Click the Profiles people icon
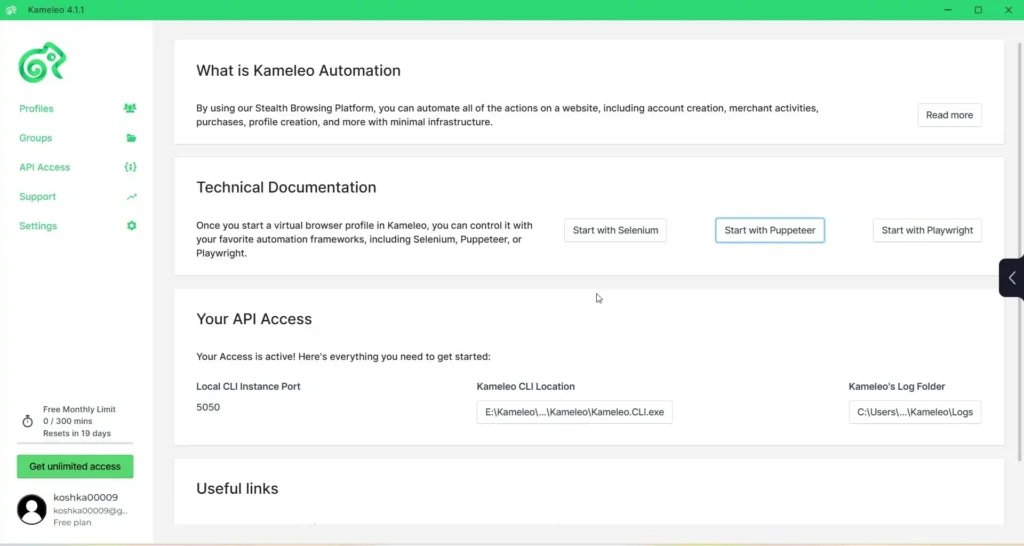 pyautogui.click(x=130, y=108)
